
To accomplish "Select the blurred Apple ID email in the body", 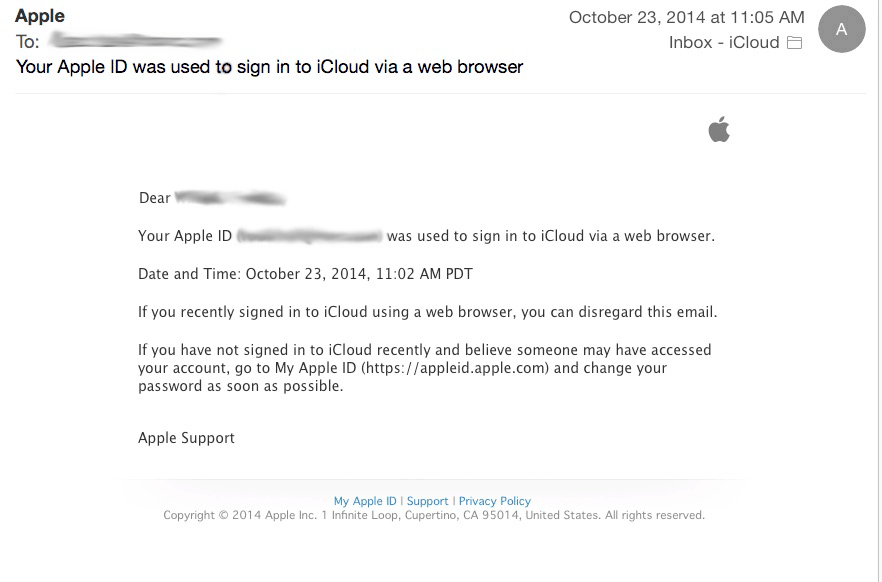I will click(x=309, y=237).
